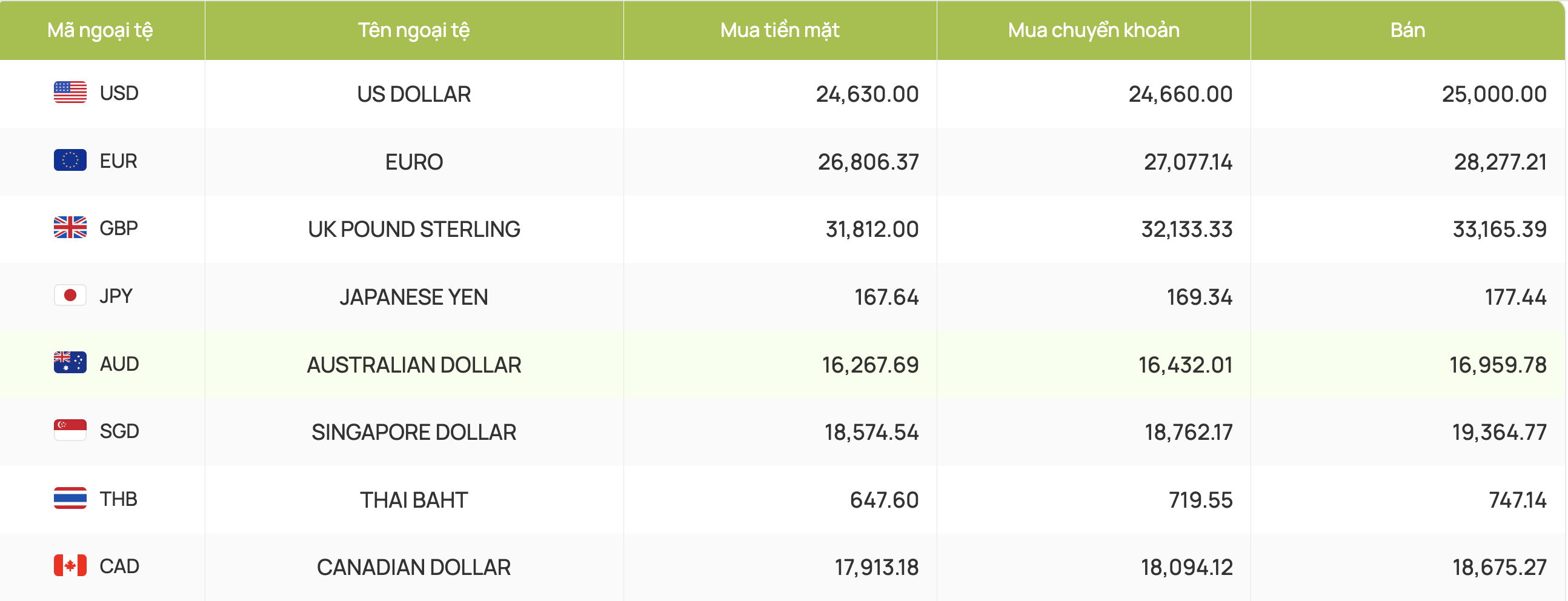
Task: Select the US DOLLAR currency name
Action: (x=414, y=95)
